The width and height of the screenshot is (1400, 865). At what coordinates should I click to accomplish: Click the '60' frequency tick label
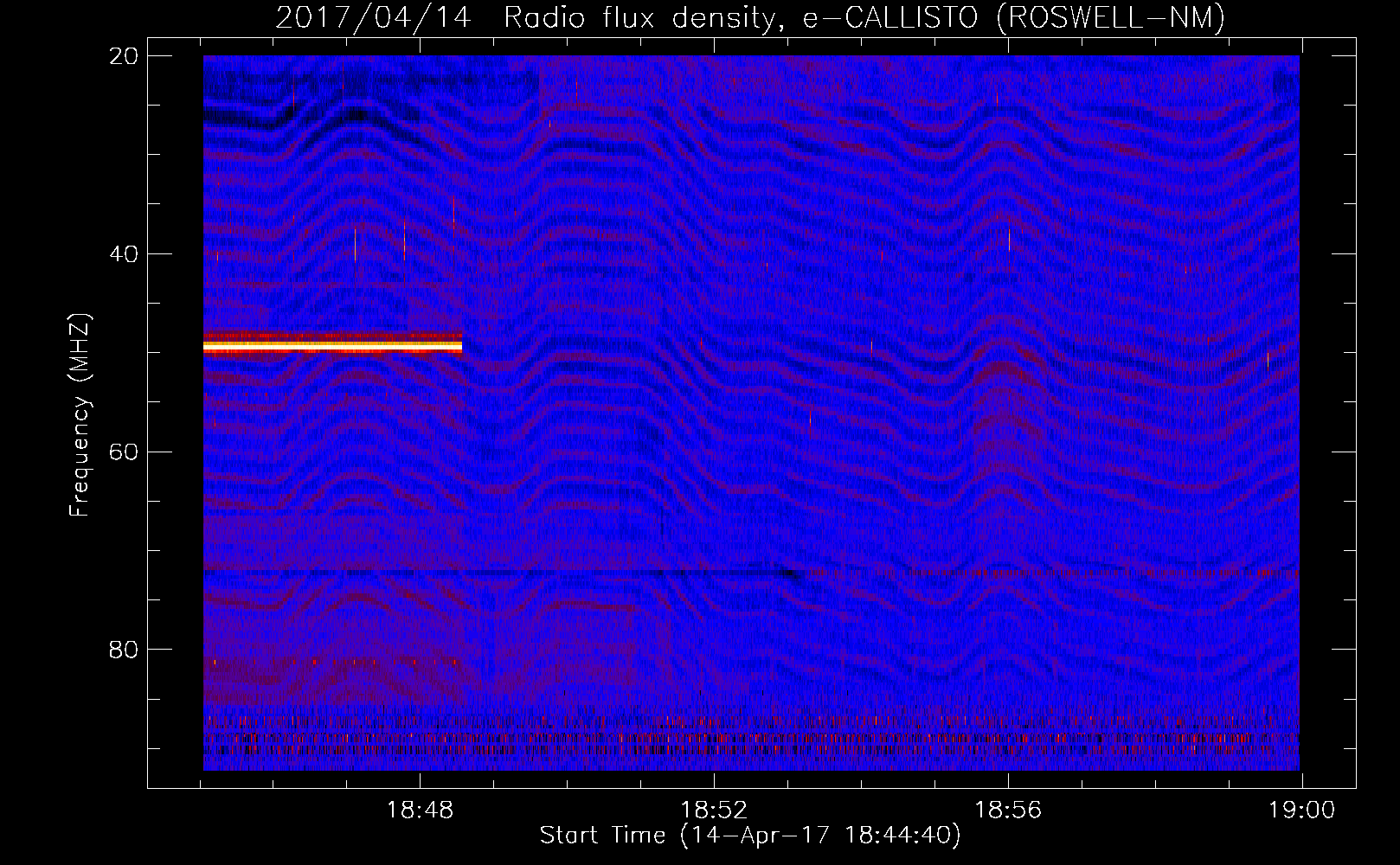click(x=124, y=452)
